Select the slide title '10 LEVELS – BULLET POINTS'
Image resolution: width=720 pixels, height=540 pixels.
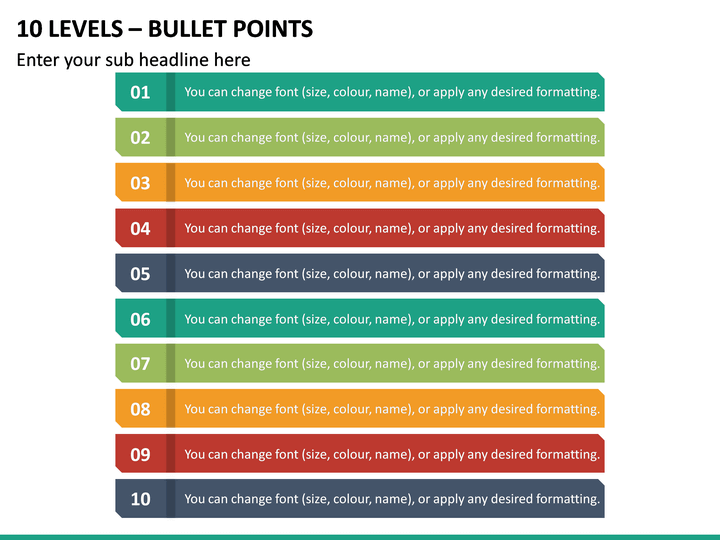pos(164,29)
